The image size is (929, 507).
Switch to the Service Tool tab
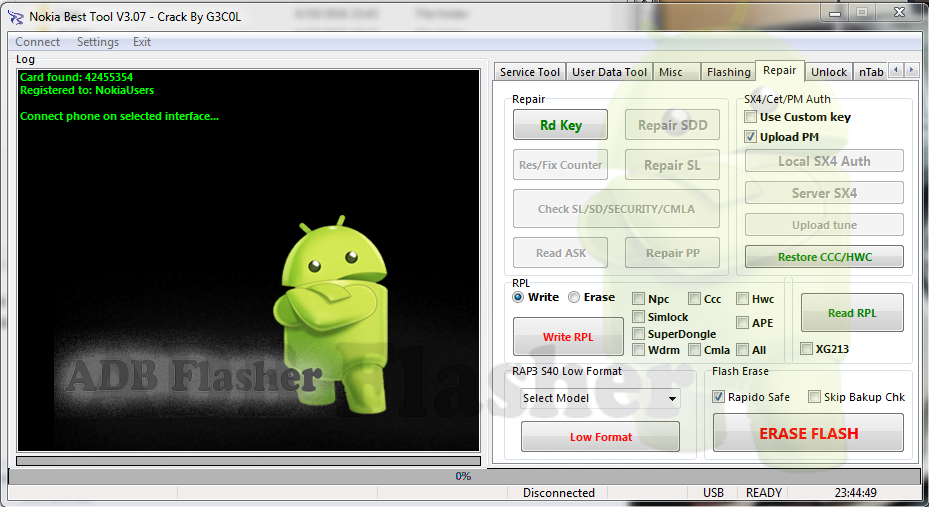tap(530, 72)
